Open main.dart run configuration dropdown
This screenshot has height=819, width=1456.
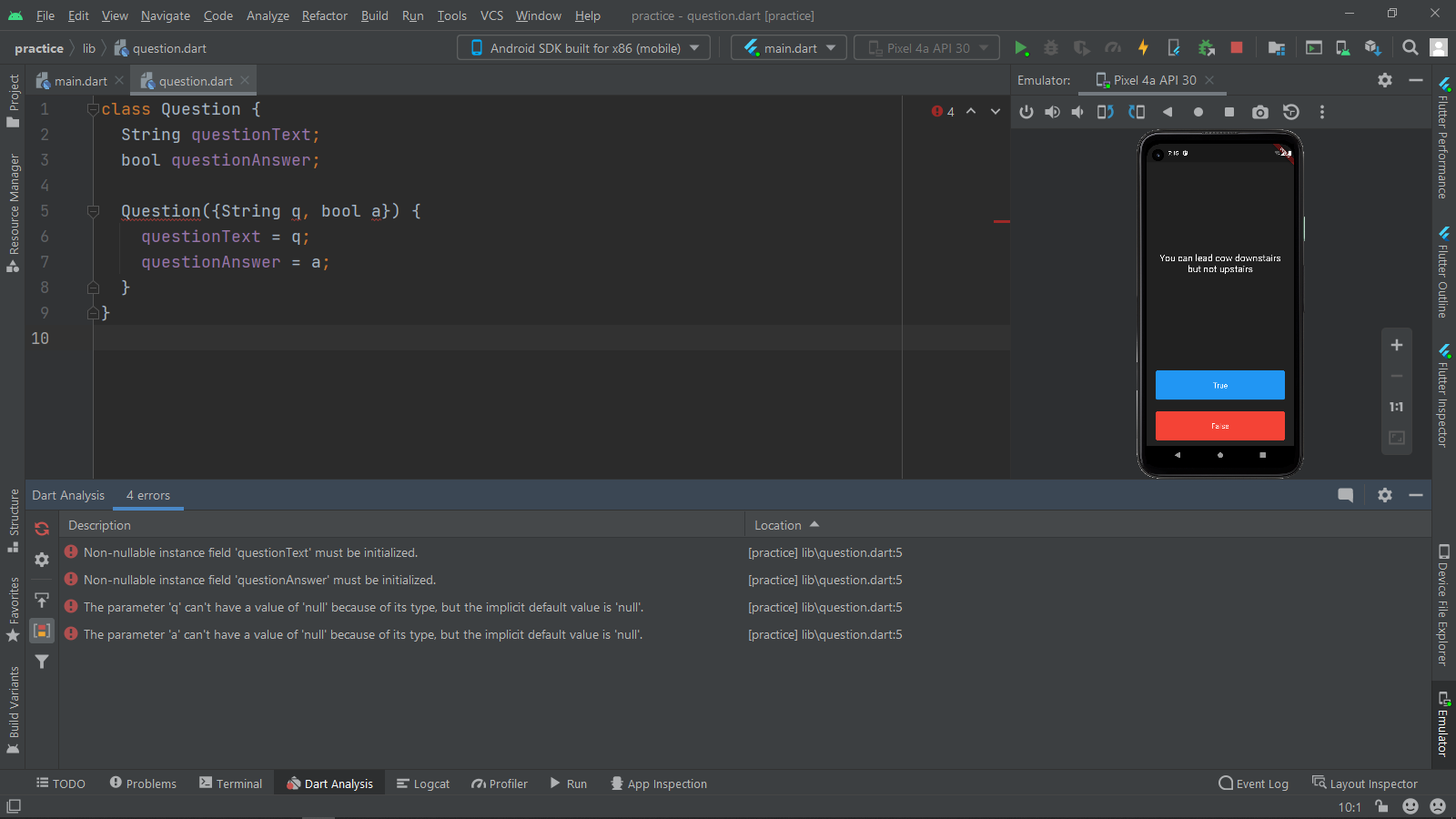[x=789, y=48]
